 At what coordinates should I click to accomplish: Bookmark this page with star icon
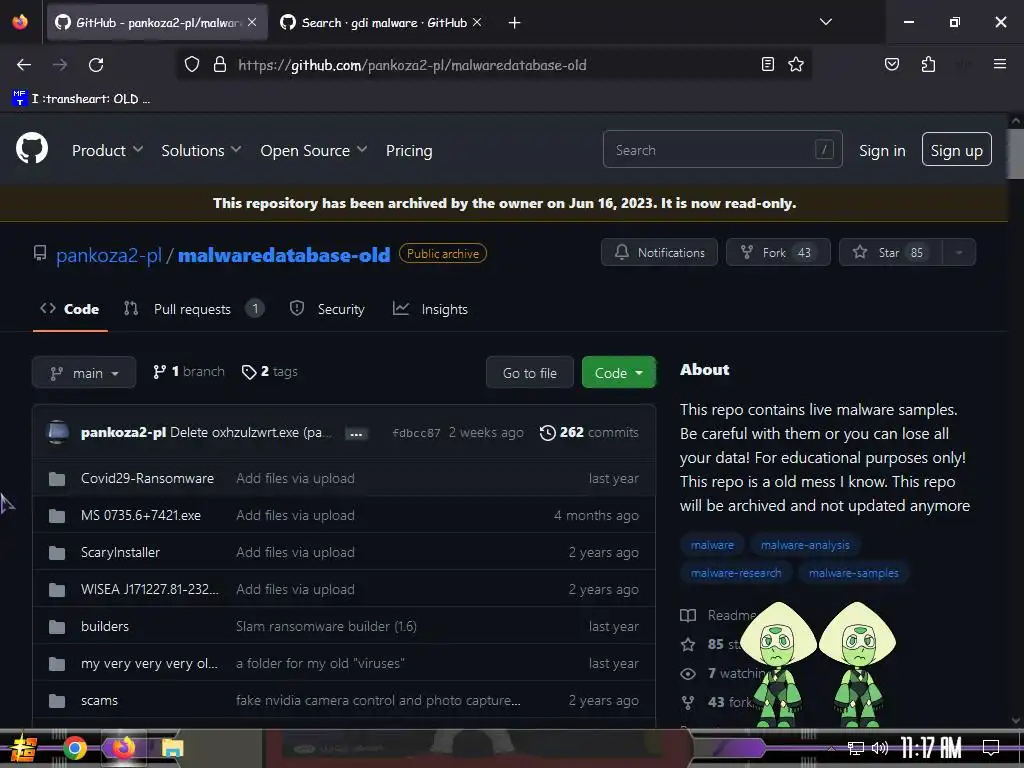[x=796, y=64]
